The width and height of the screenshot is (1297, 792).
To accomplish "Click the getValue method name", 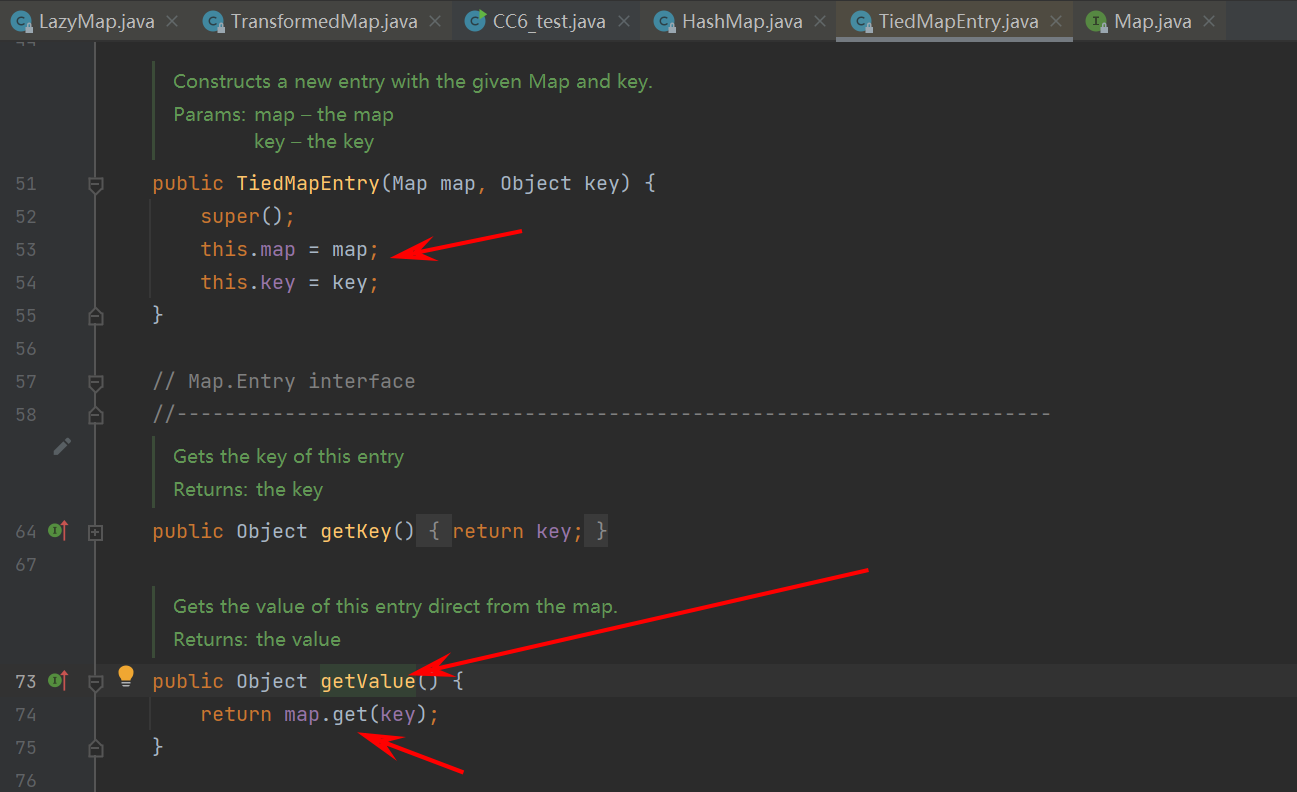I will [x=368, y=681].
